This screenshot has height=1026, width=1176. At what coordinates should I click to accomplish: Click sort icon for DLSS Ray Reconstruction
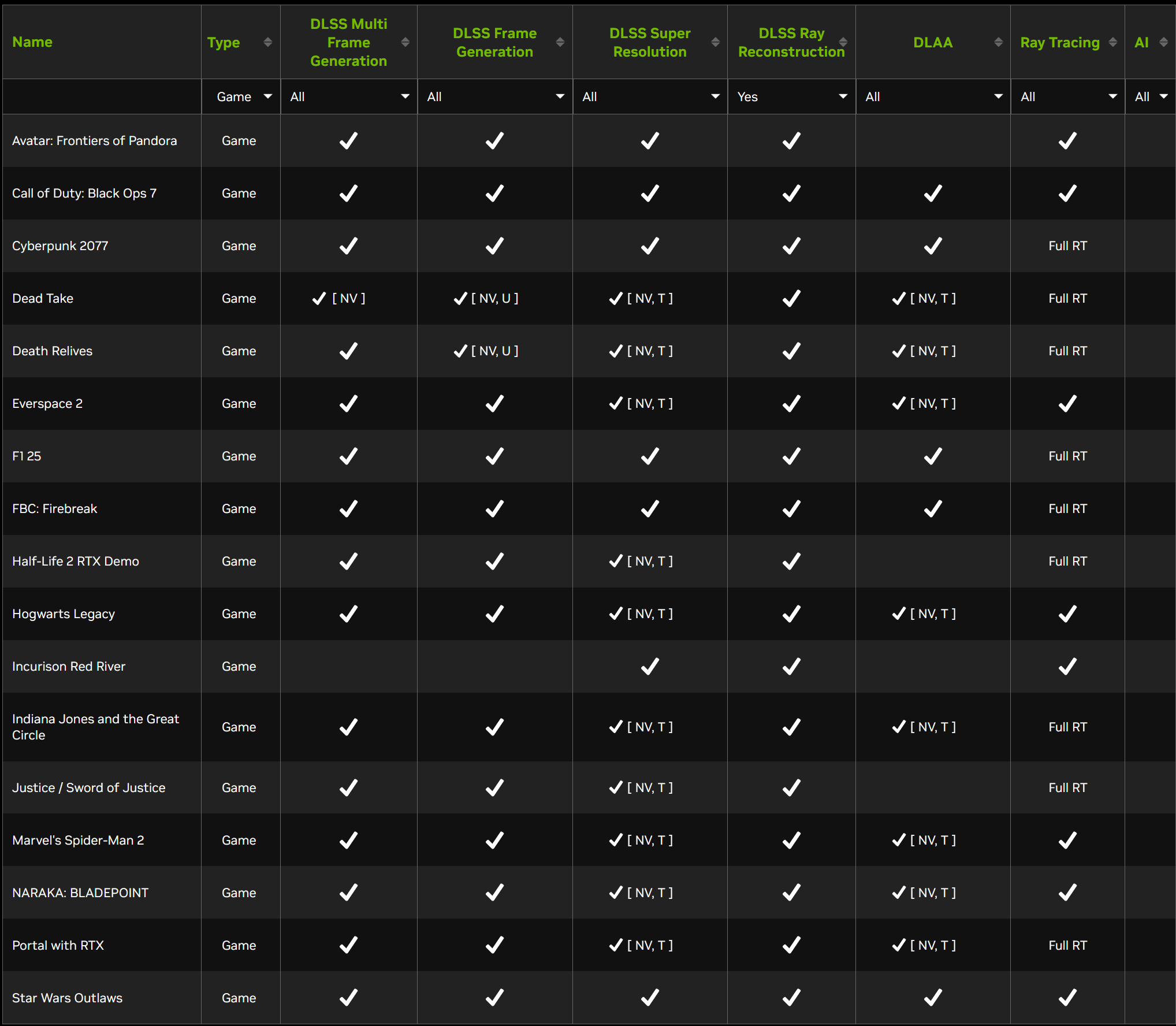[x=843, y=42]
